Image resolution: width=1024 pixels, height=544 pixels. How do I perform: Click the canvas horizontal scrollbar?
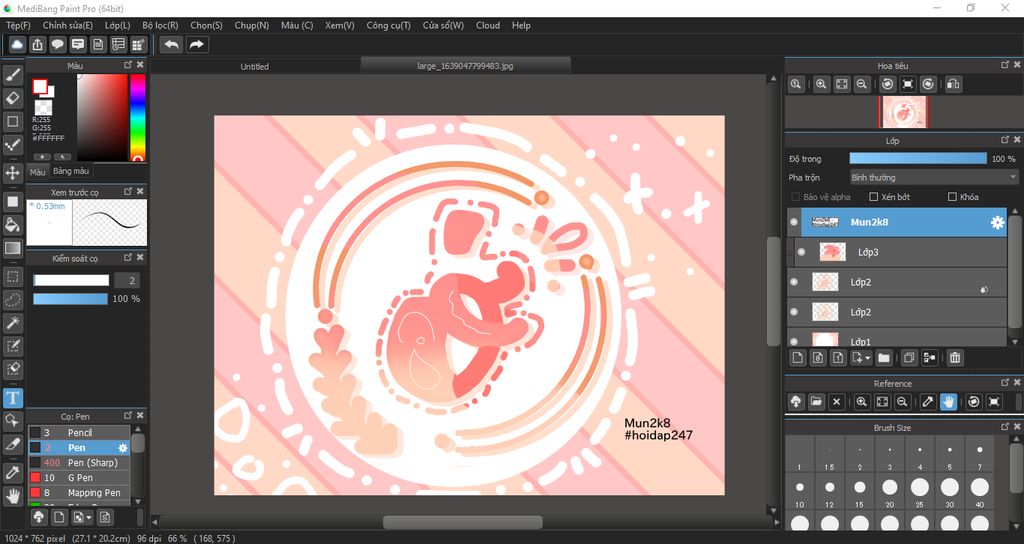tap(462, 522)
